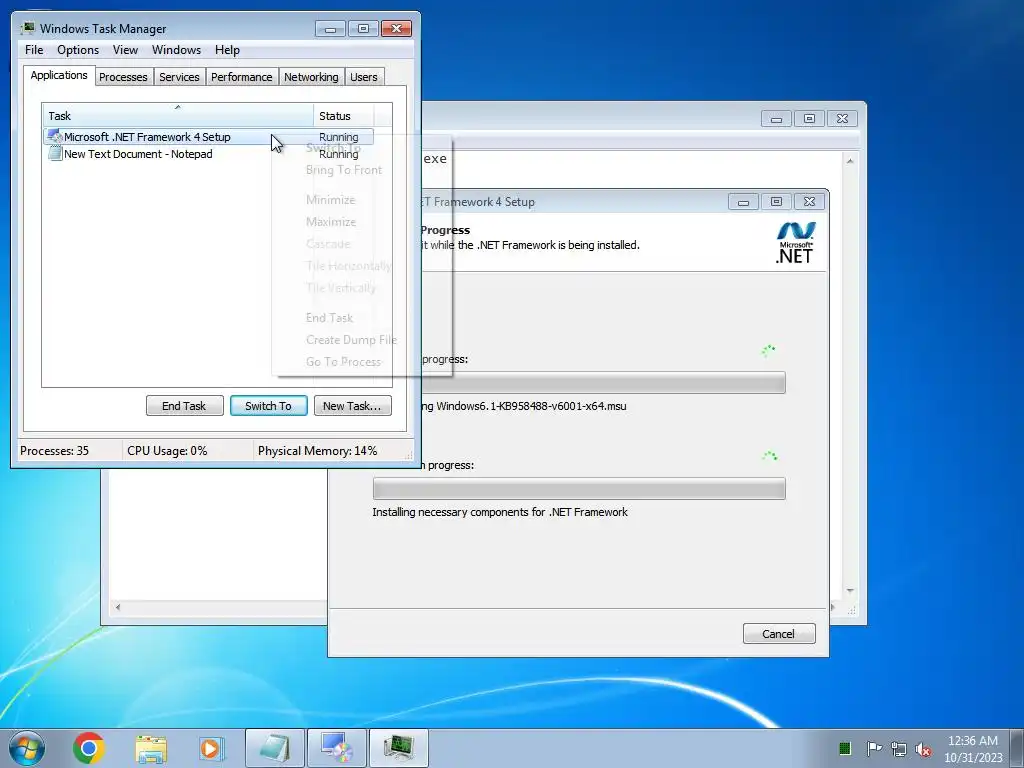The width and height of the screenshot is (1024, 768).
Task: Select Microsoft .NET Framework 4 Setup task
Action: point(208,136)
